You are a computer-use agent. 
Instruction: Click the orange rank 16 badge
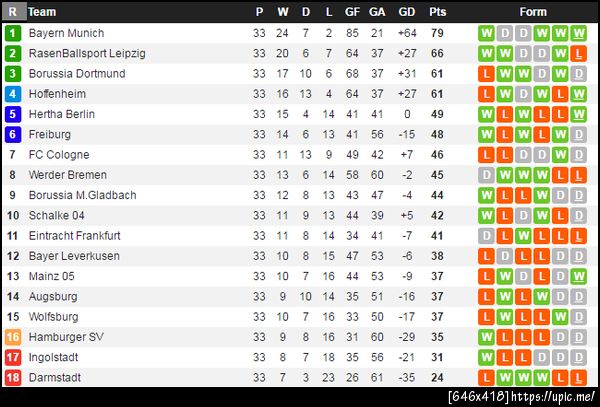point(12,337)
